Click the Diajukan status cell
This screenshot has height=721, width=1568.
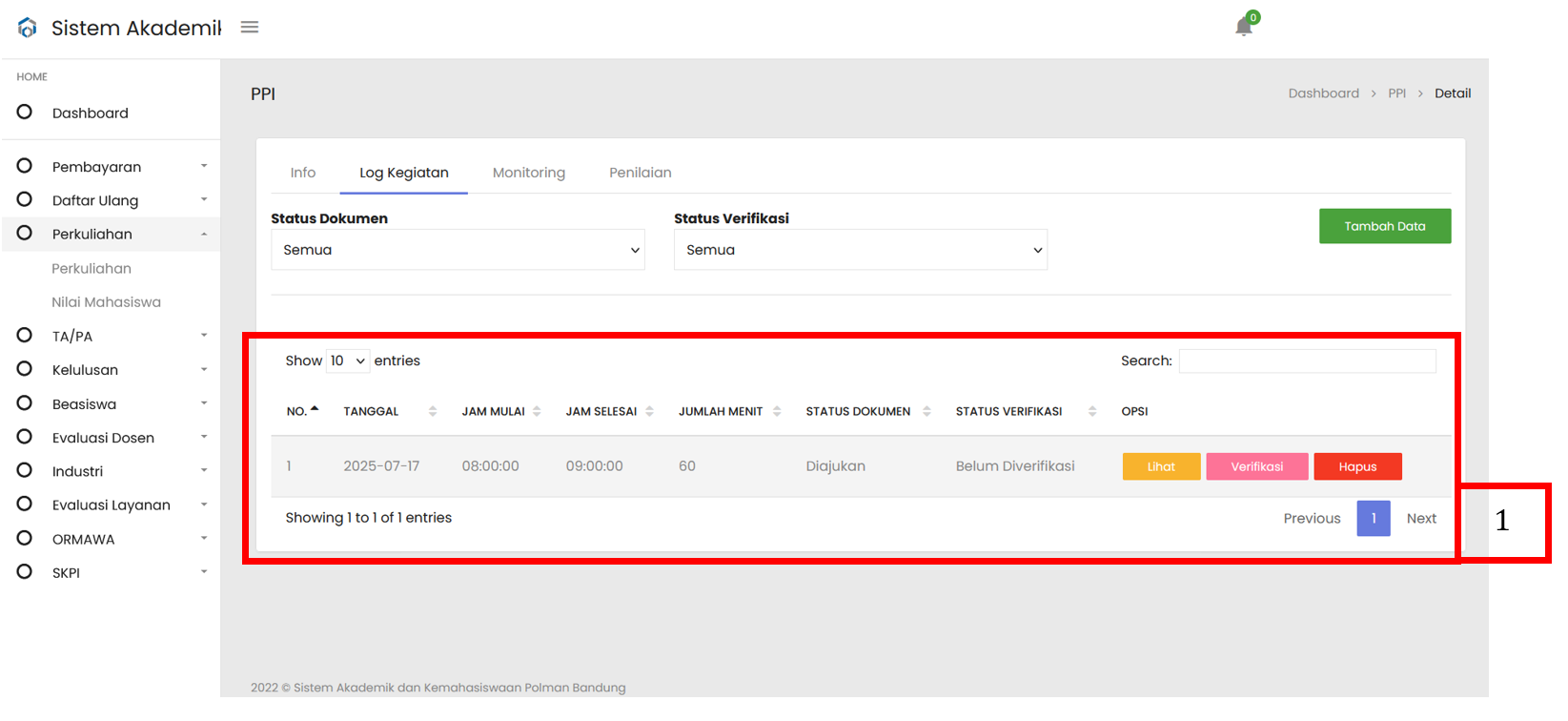[x=836, y=466]
